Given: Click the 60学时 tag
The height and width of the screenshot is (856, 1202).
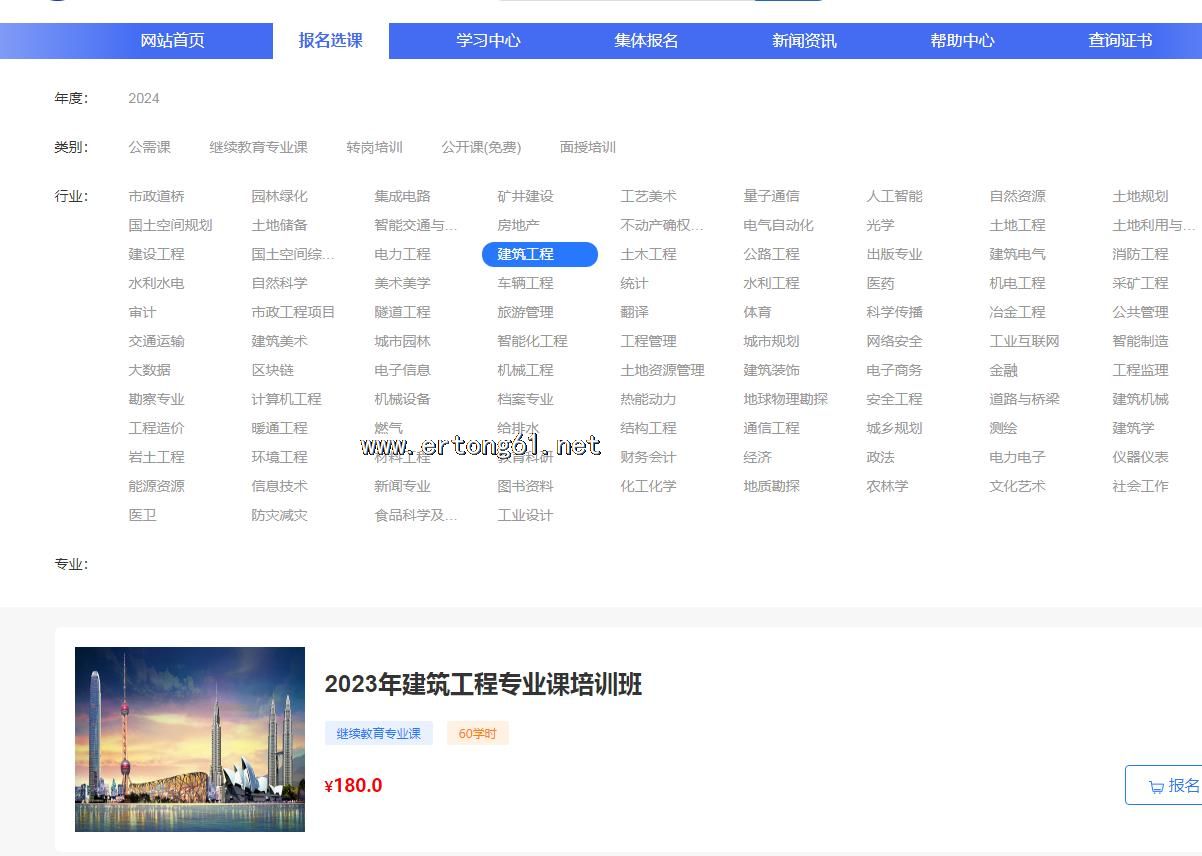Looking at the screenshot, I should 477,734.
